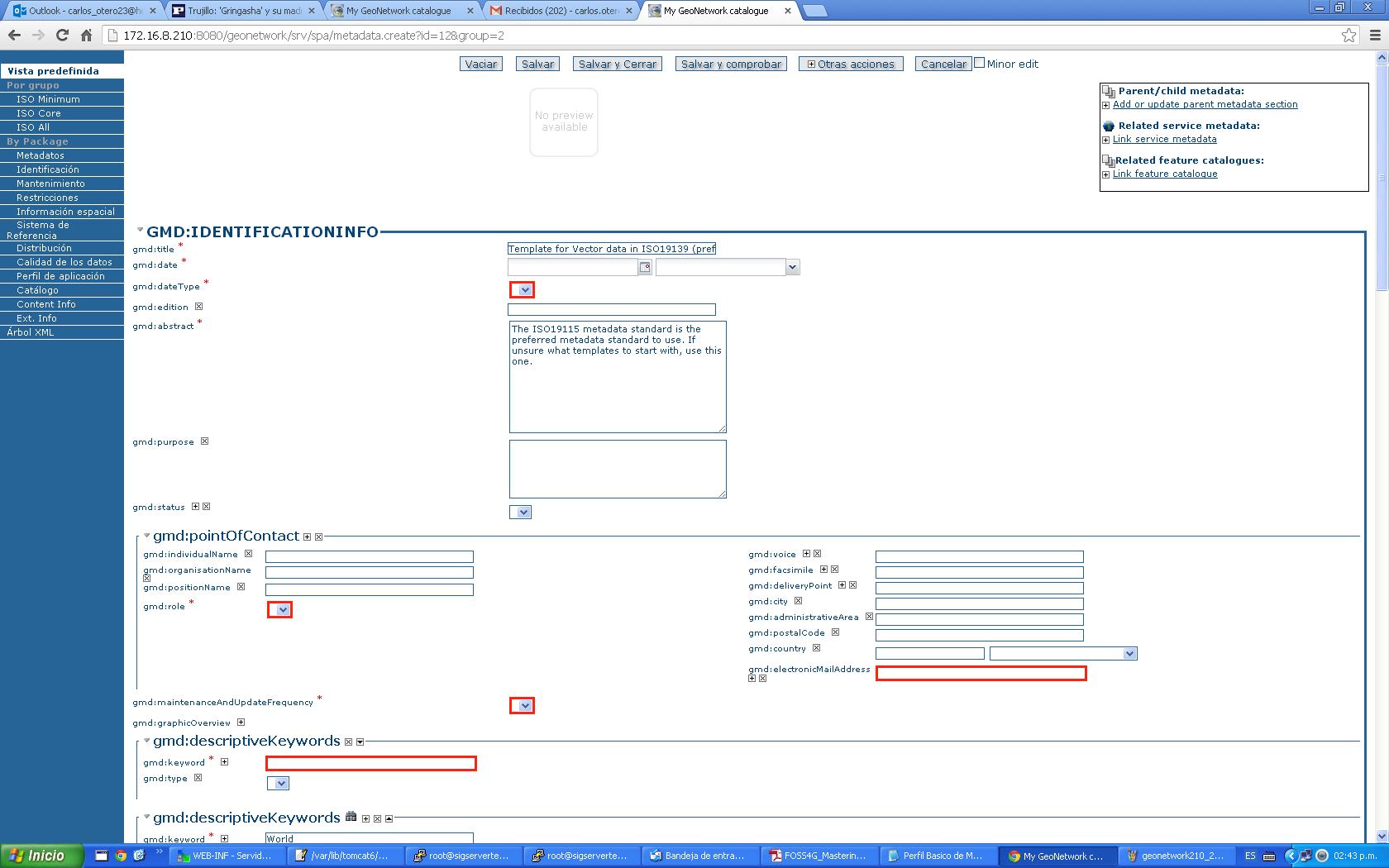The image size is (1389, 868).
Task: Add another gmd:keyword in first descriptiveKeywords
Action: 224,762
